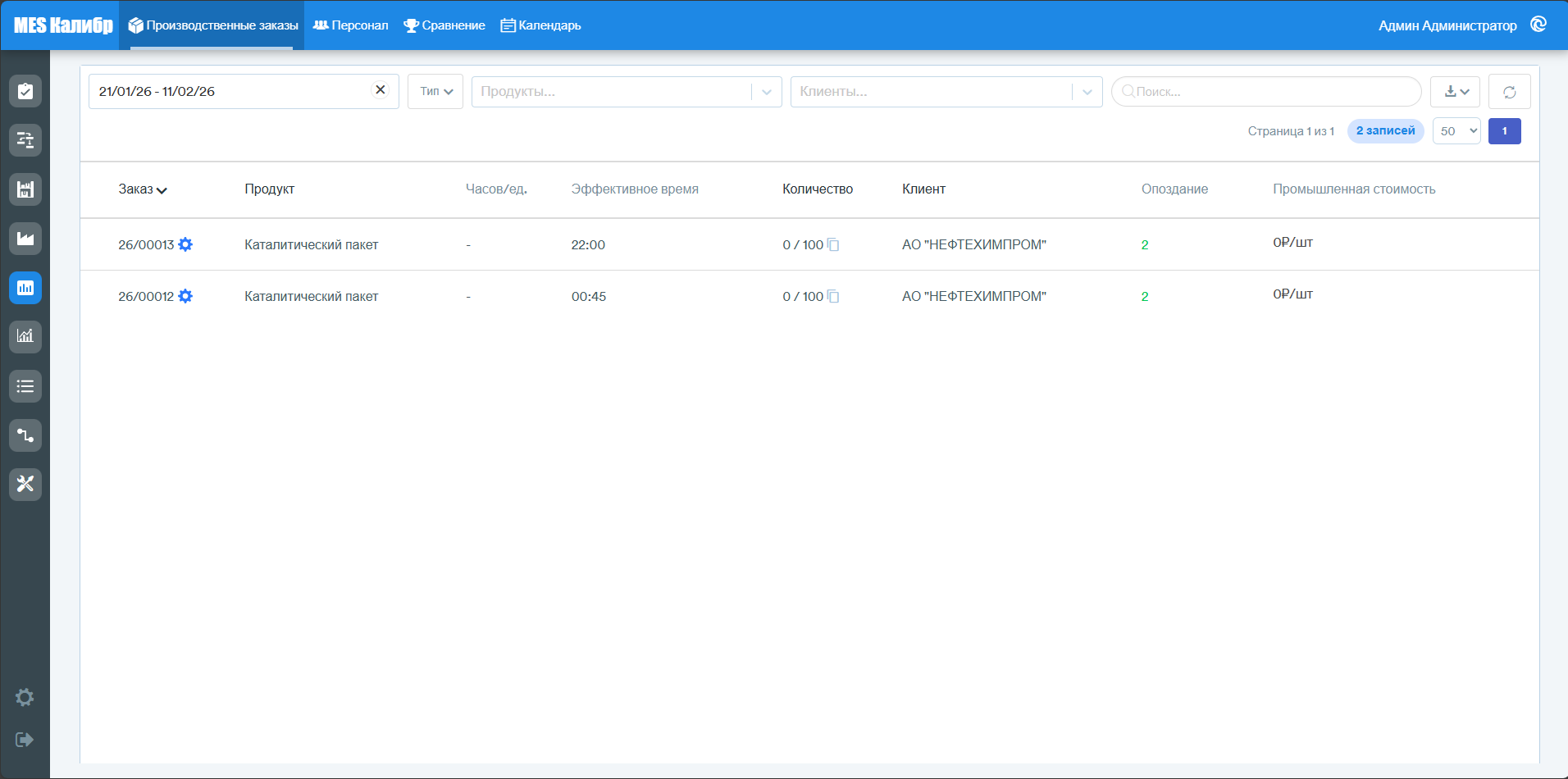
Task: Sort by Заказ column header
Action: (143, 189)
